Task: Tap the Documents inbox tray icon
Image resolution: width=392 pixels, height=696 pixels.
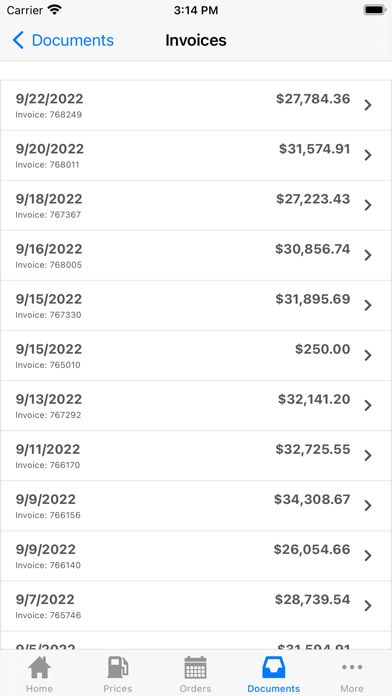Action: pyautogui.click(x=273, y=667)
